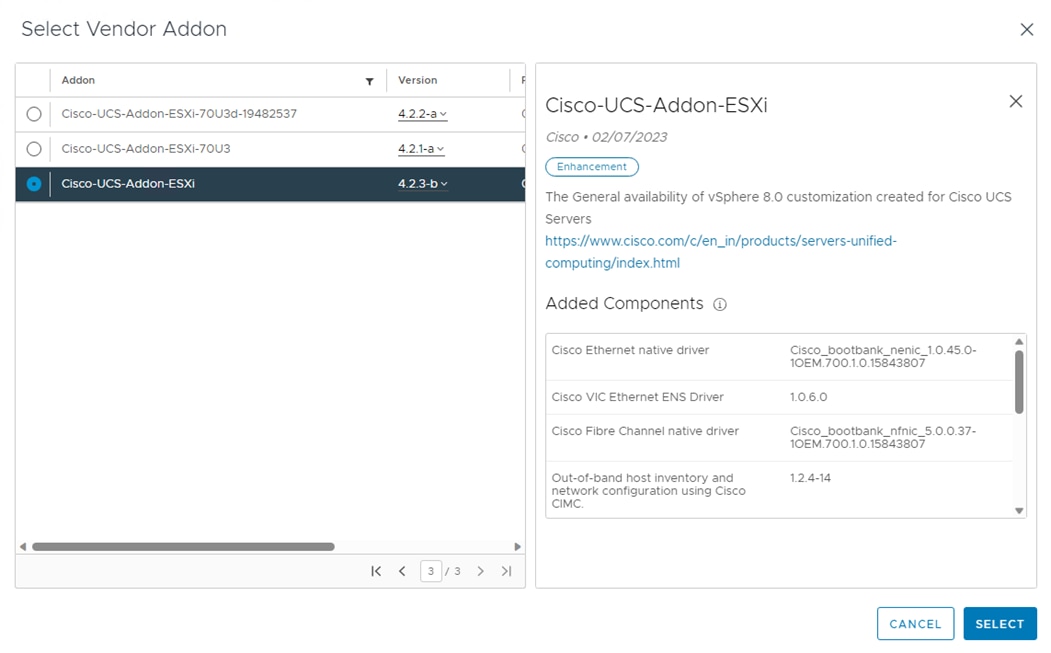Open the 4.2.1-a version dropdown
This screenshot has width=1051, height=653.
point(422,149)
